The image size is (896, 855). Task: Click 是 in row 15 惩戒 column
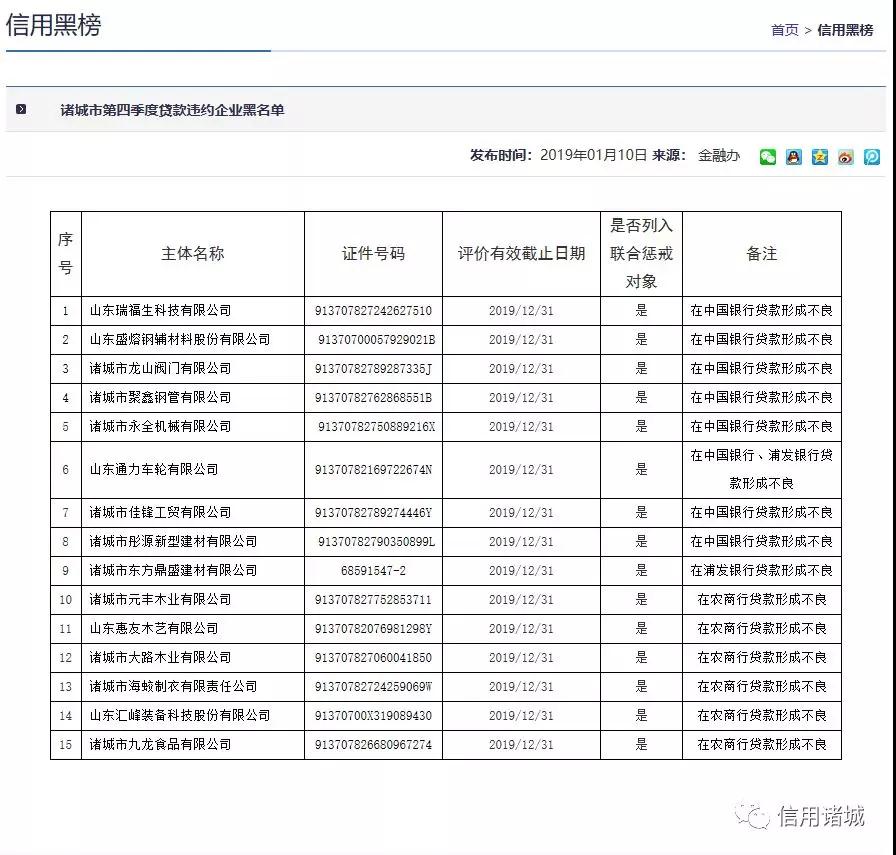643,745
